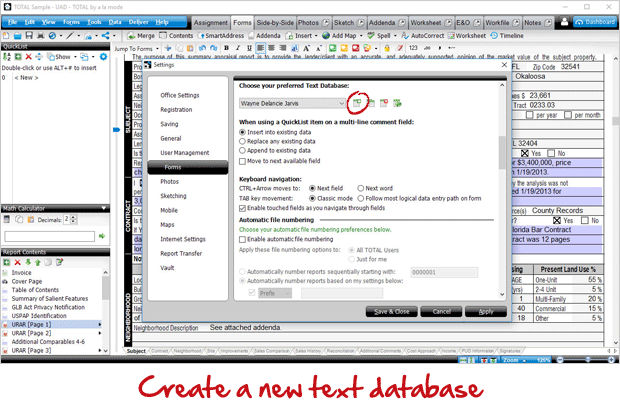Click the align right icon

[x=283, y=48]
